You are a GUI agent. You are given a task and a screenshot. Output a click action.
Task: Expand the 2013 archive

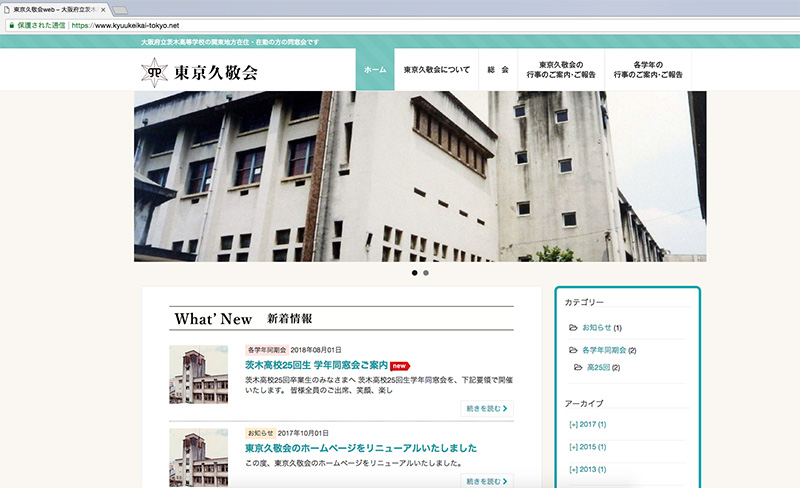pyautogui.click(x=587, y=469)
